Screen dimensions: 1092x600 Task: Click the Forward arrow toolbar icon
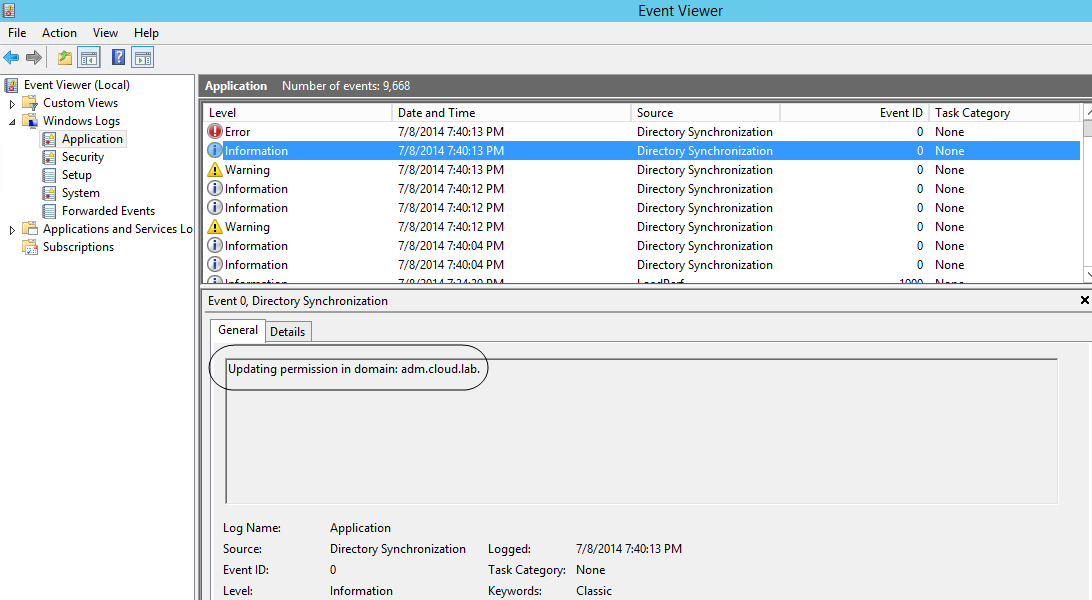pos(34,58)
